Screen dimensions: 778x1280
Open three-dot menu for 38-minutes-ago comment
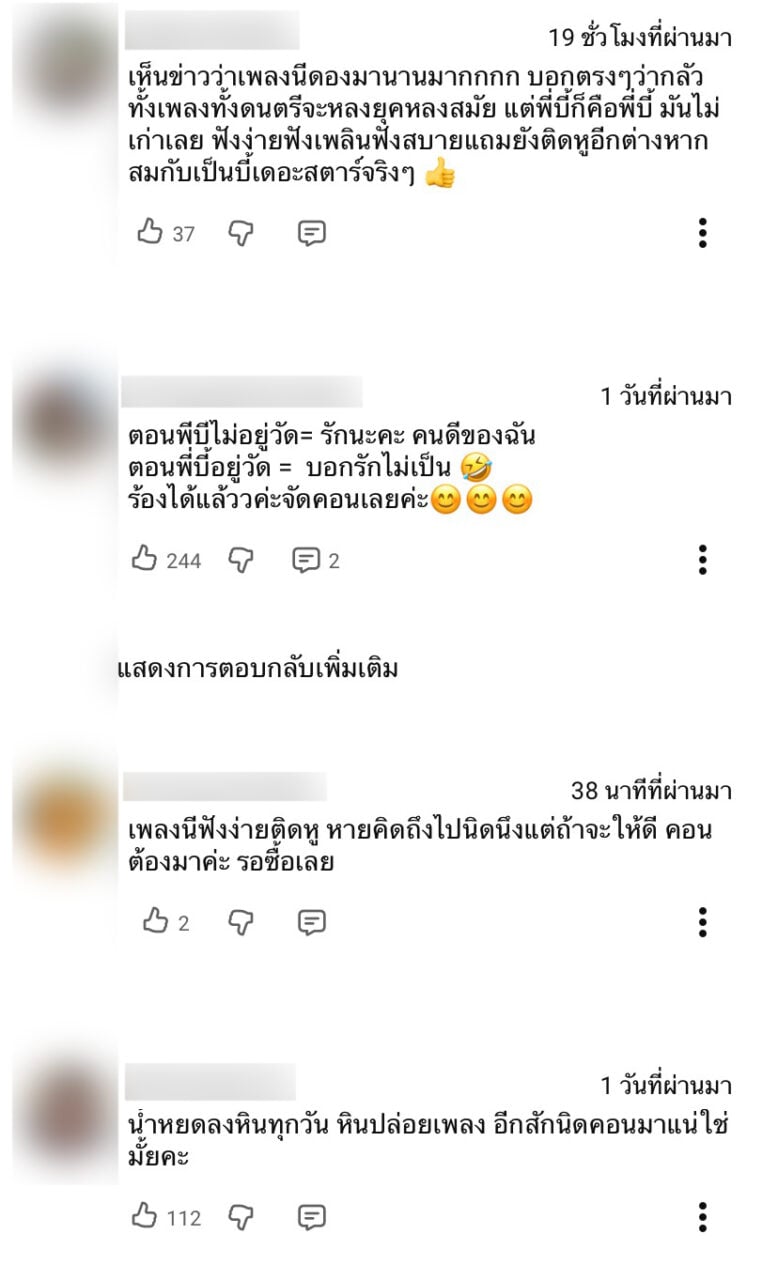click(703, 922)
